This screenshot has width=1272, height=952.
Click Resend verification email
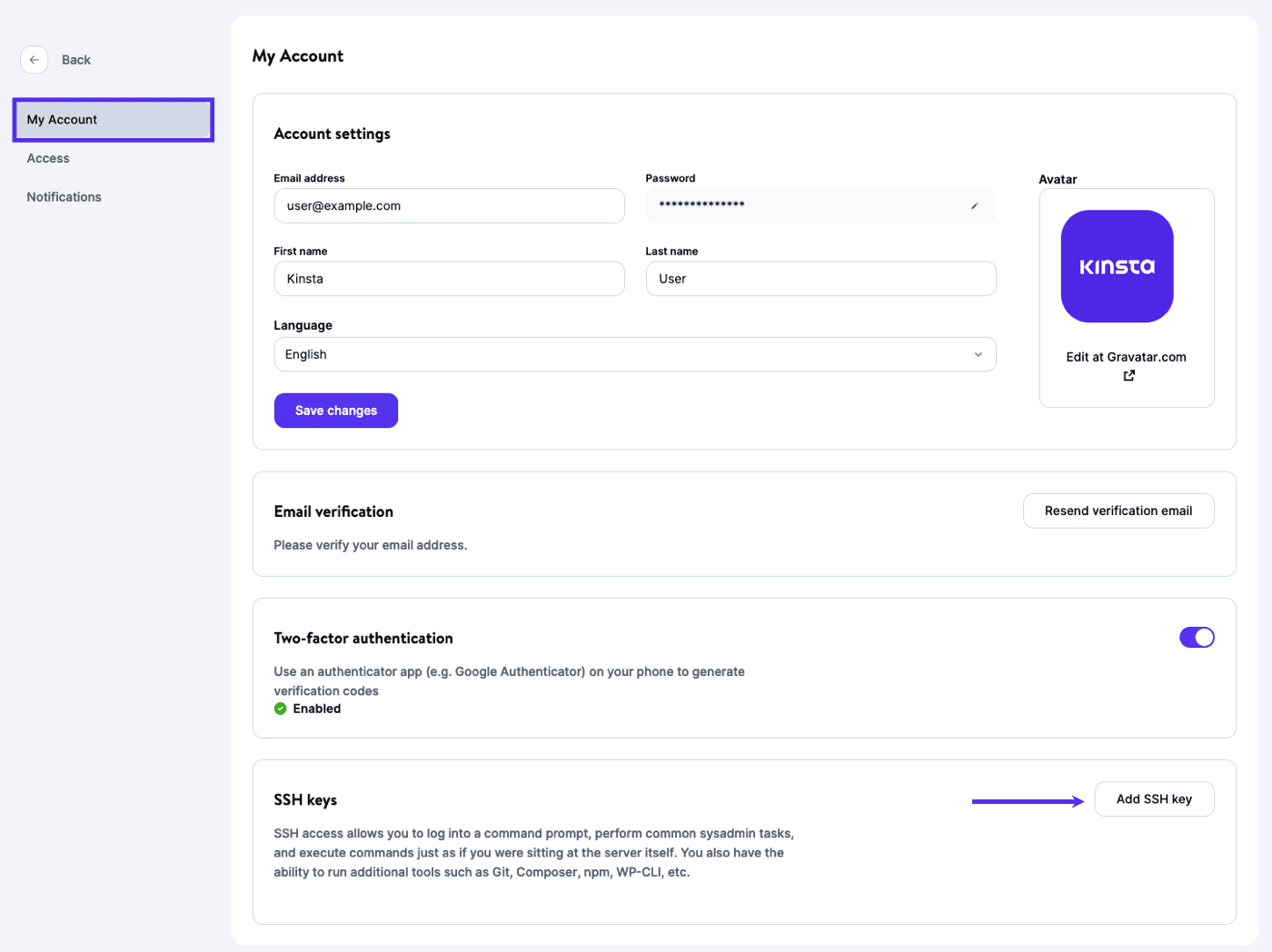point(1118,511)
